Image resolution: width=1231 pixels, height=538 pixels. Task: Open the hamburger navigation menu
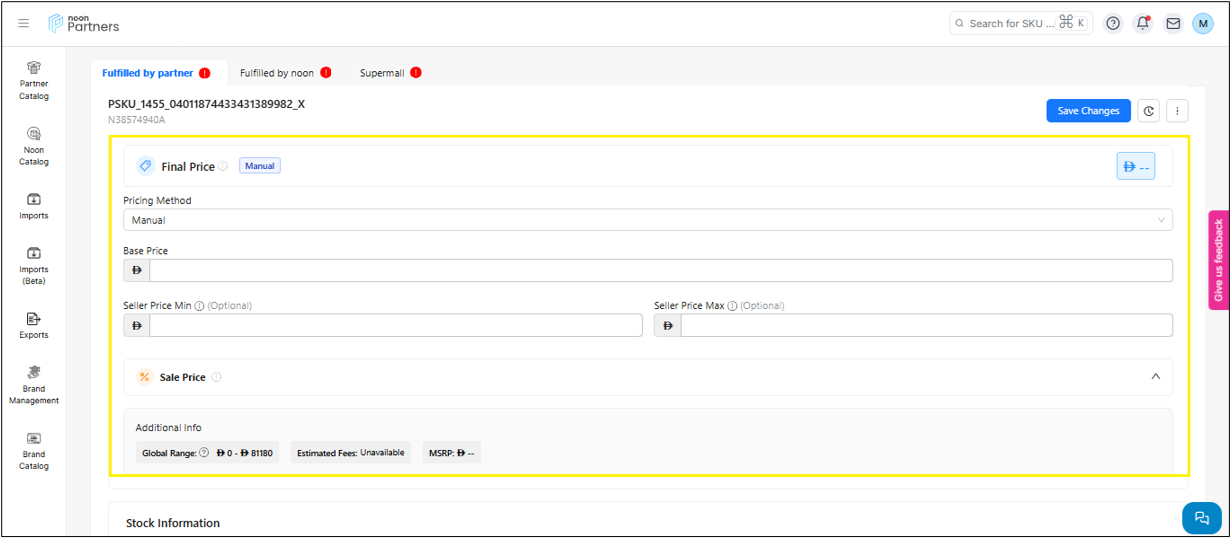tap(24, 23)
